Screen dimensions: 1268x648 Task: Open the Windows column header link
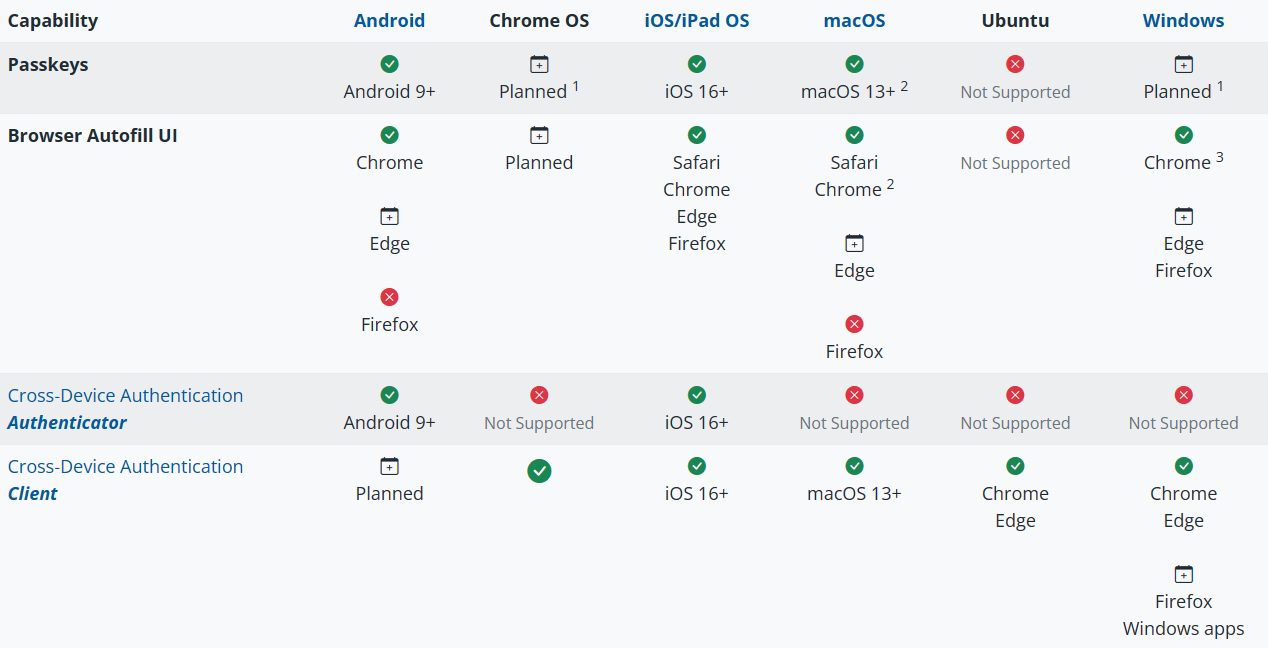tap(1183, 21)
